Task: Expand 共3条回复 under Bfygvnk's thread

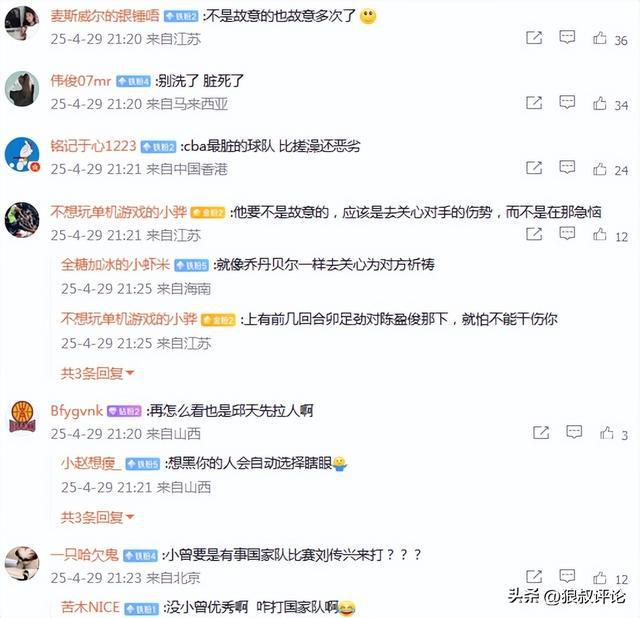Action: coord(97,517)
